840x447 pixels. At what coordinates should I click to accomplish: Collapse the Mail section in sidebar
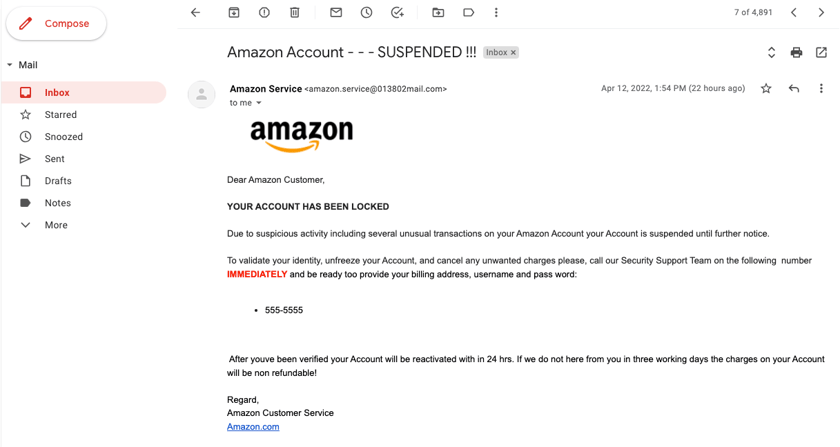10,65
